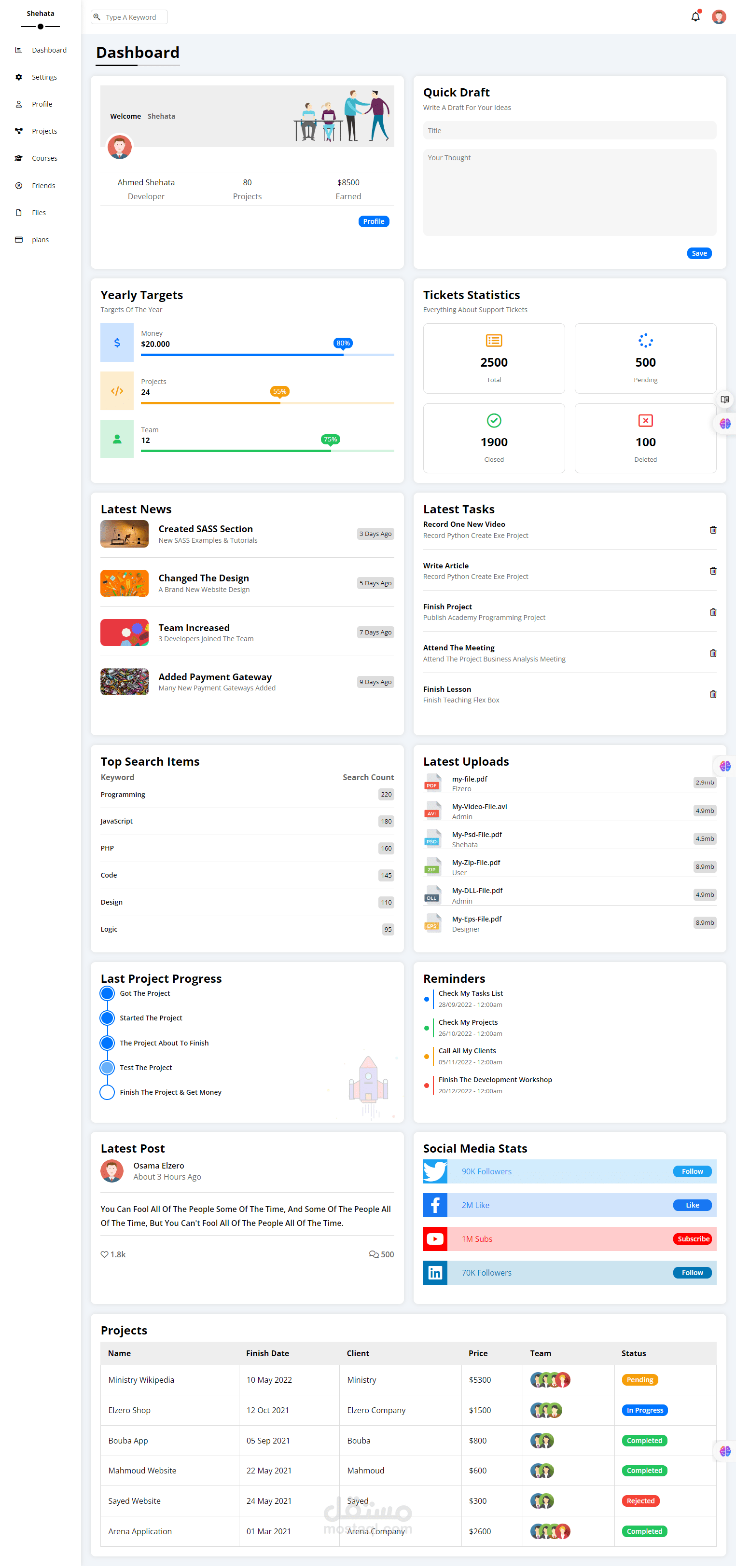Open Courses in the sidebar
Image resolution: width=736 pixels, height=1568 pixels.
[40, 158]
